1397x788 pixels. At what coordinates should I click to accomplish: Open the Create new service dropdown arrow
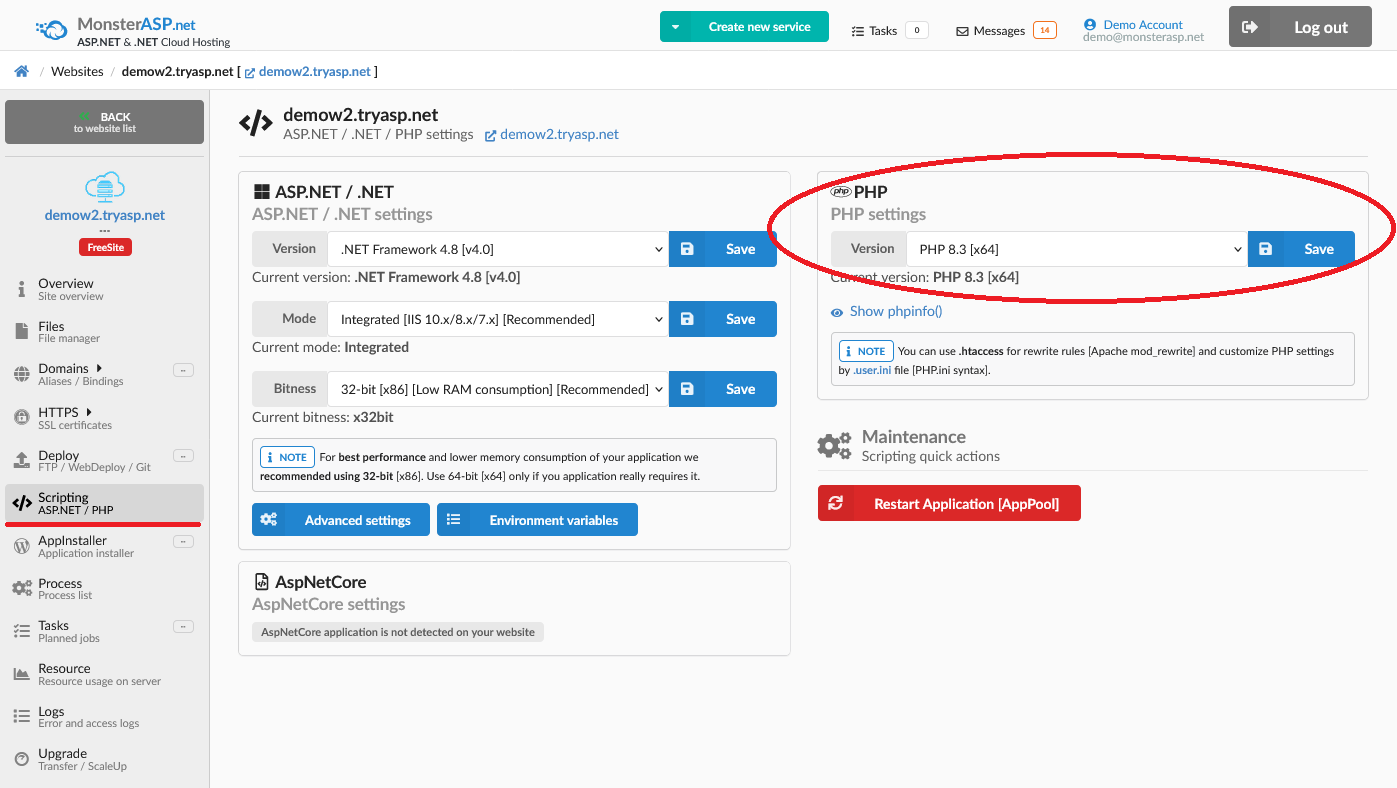point(676,27)
